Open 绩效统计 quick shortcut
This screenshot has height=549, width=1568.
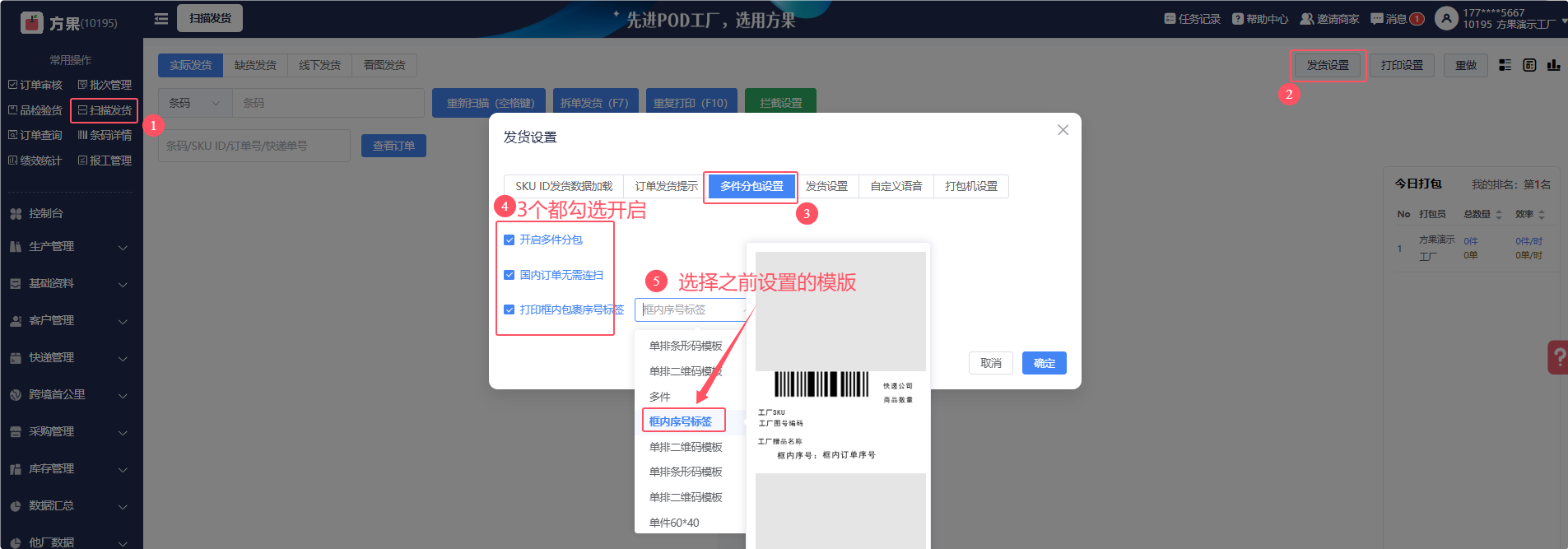(35, 161)
